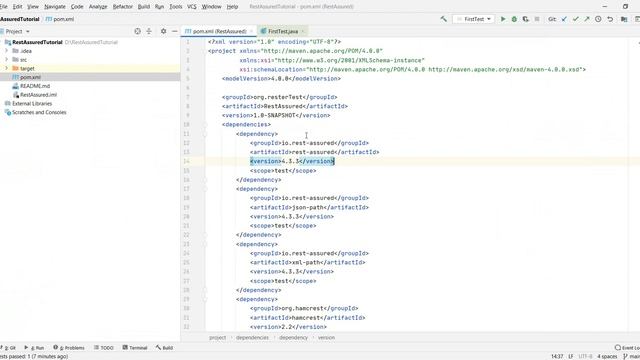This screenshot has height=360, width=640.
Task: Open the Build tool window
Action: point(164,348)
